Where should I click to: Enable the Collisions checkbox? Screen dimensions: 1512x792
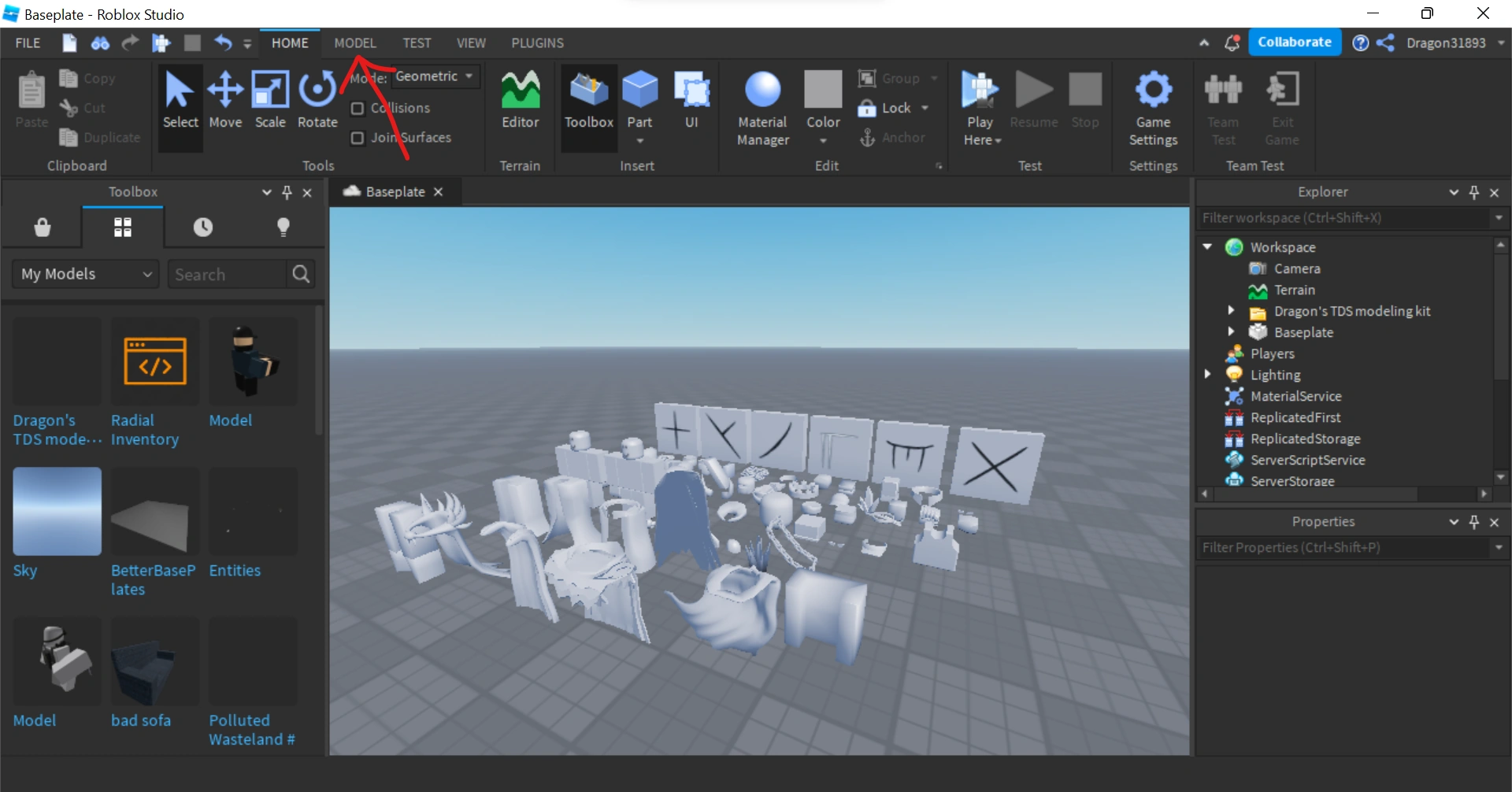point(357,108)
